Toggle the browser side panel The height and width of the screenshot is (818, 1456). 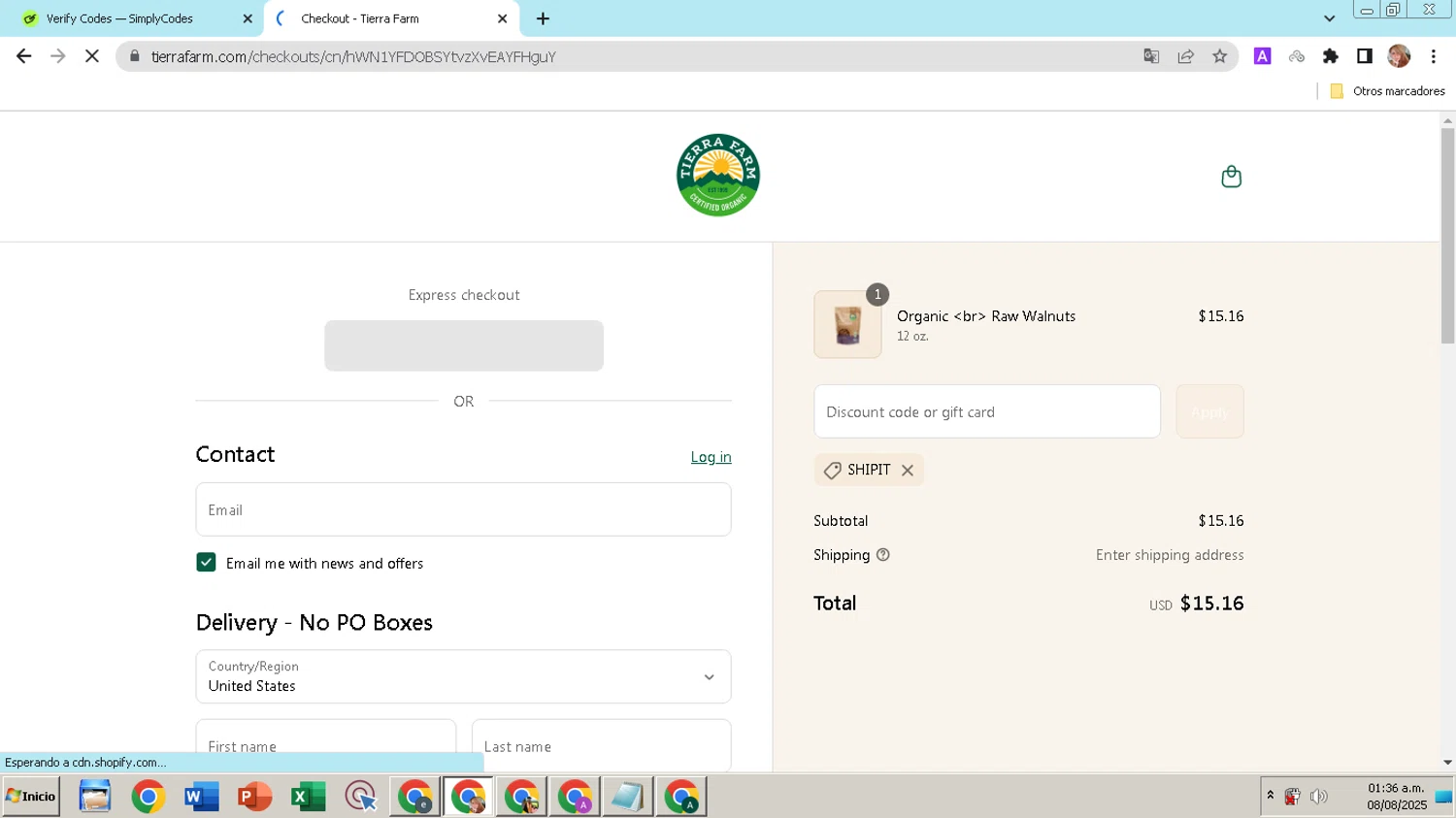click(x=1364, y=56)
